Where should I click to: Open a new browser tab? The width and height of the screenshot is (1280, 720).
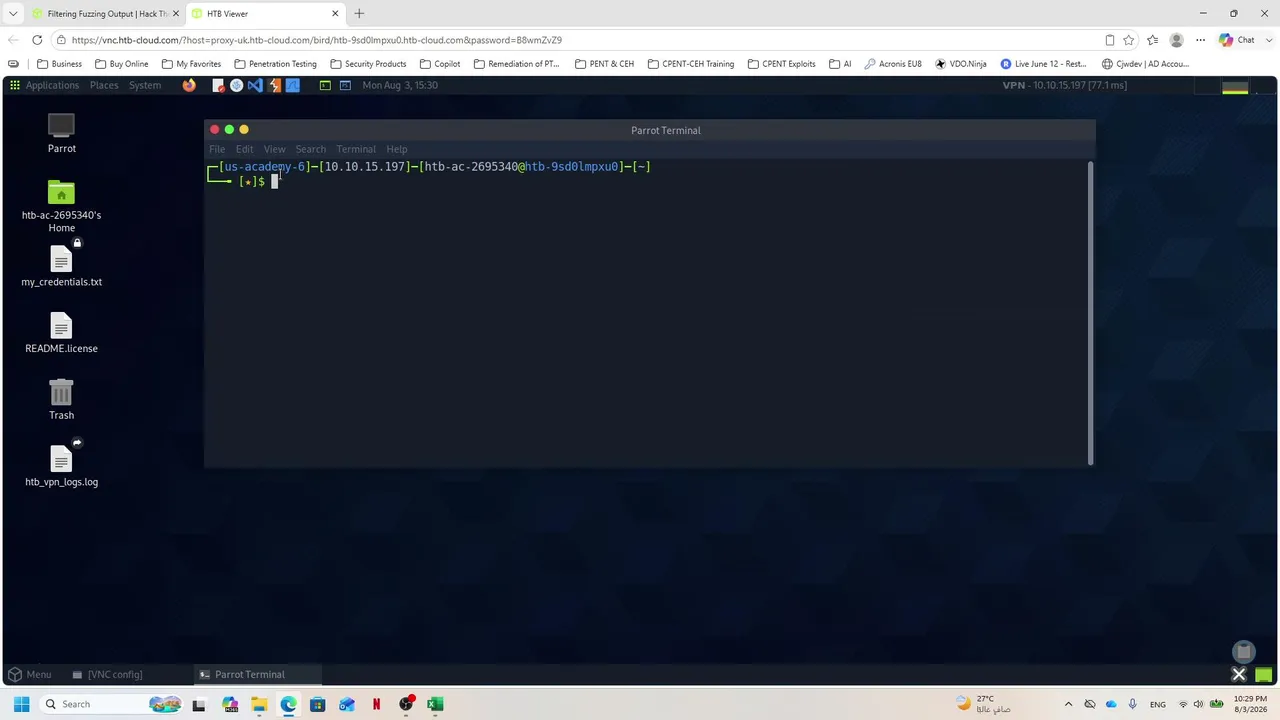[359, 13]
